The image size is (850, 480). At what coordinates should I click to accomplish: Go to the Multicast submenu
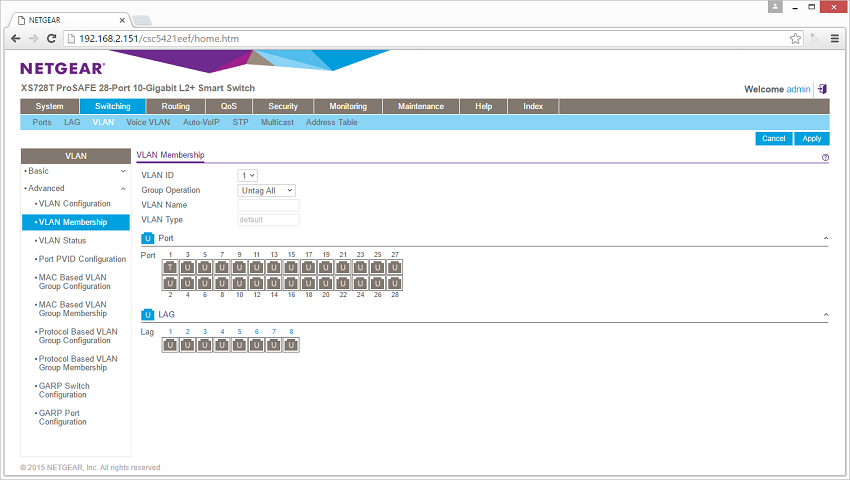tap(277, 123)
